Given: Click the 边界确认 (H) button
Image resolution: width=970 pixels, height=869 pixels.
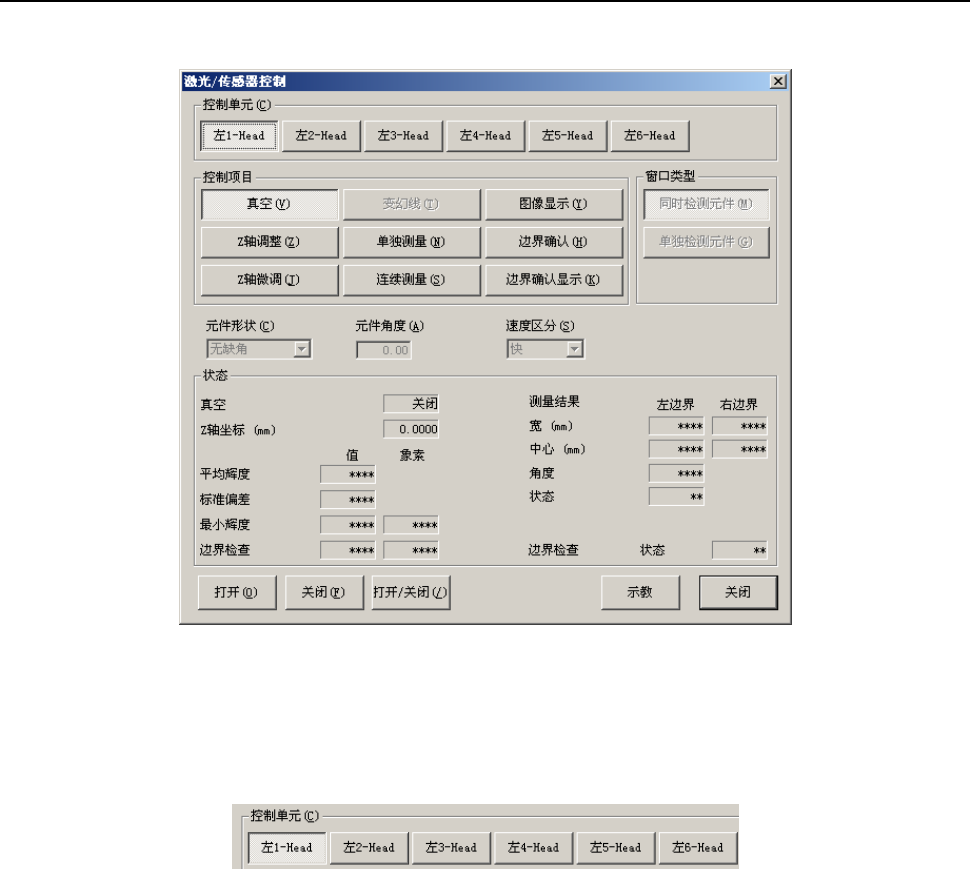Looking at the screenshot, I should tap(554, 242).
